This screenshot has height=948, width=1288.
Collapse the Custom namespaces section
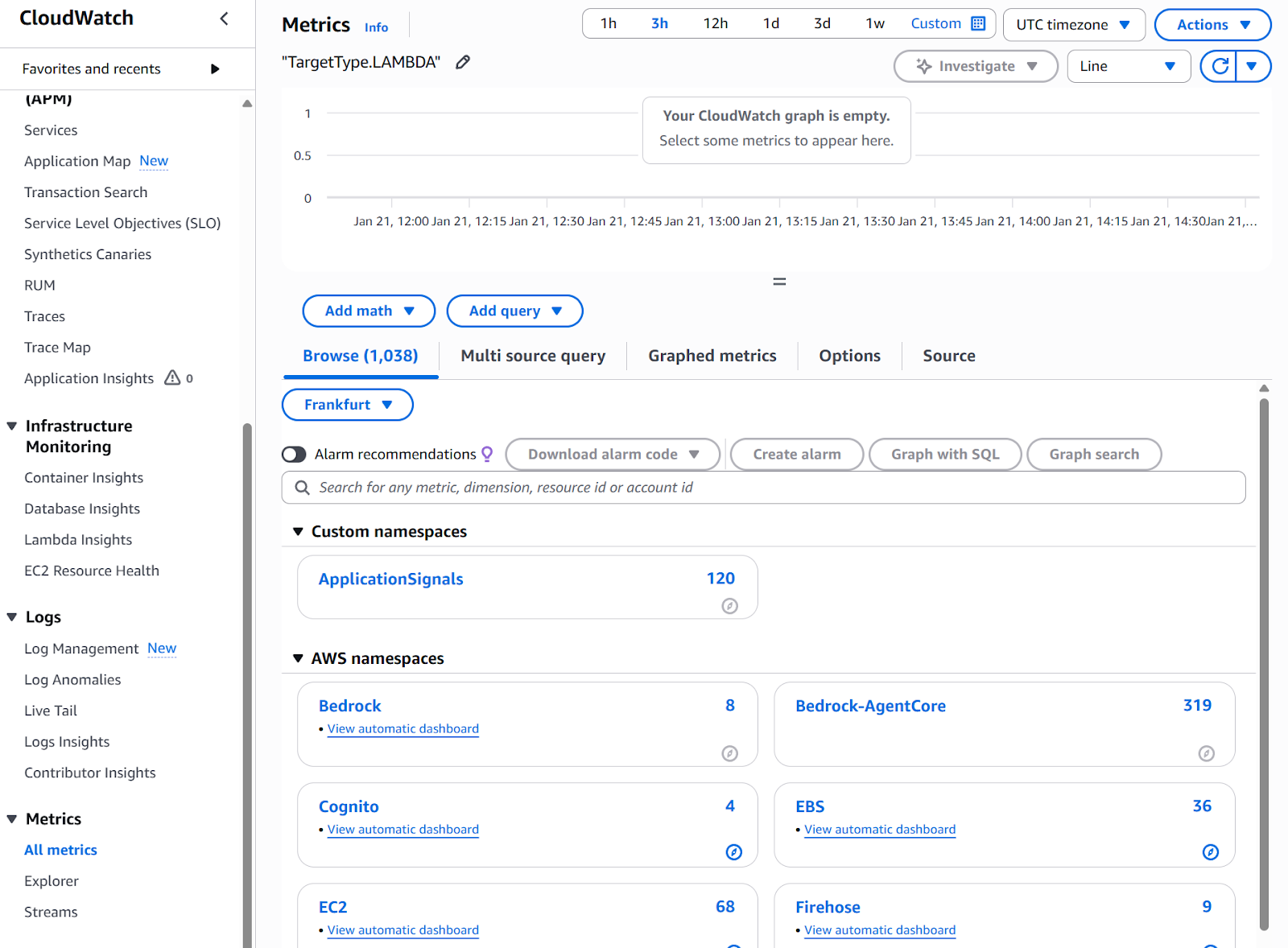click(x=298, y=532)
